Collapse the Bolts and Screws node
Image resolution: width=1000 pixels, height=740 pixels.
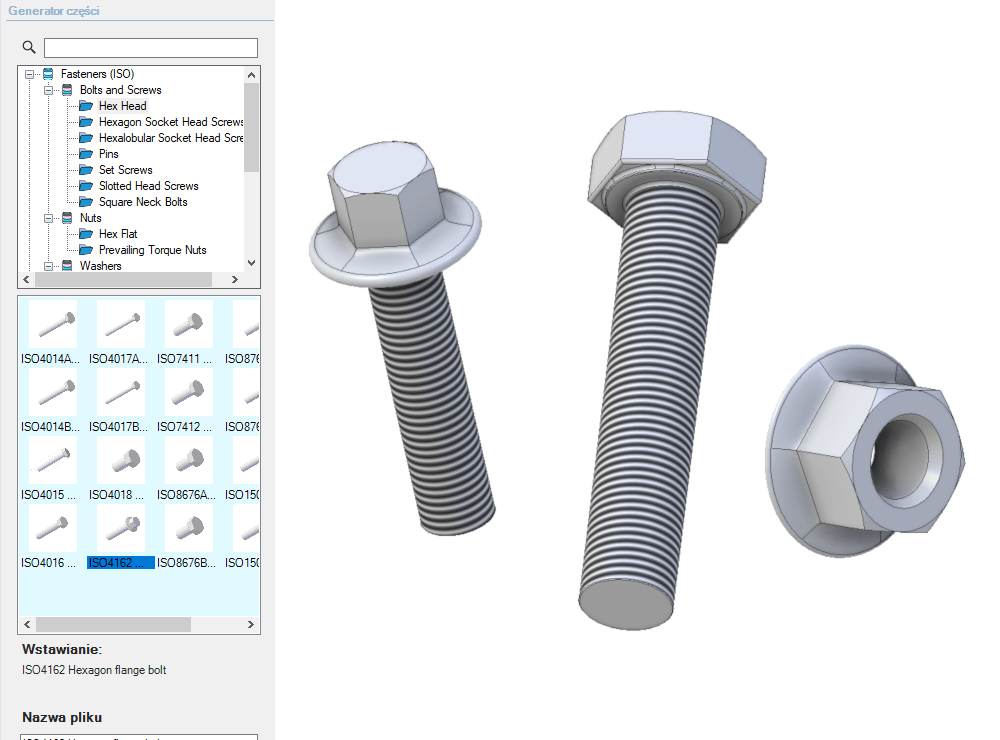[x=48, y=90]
